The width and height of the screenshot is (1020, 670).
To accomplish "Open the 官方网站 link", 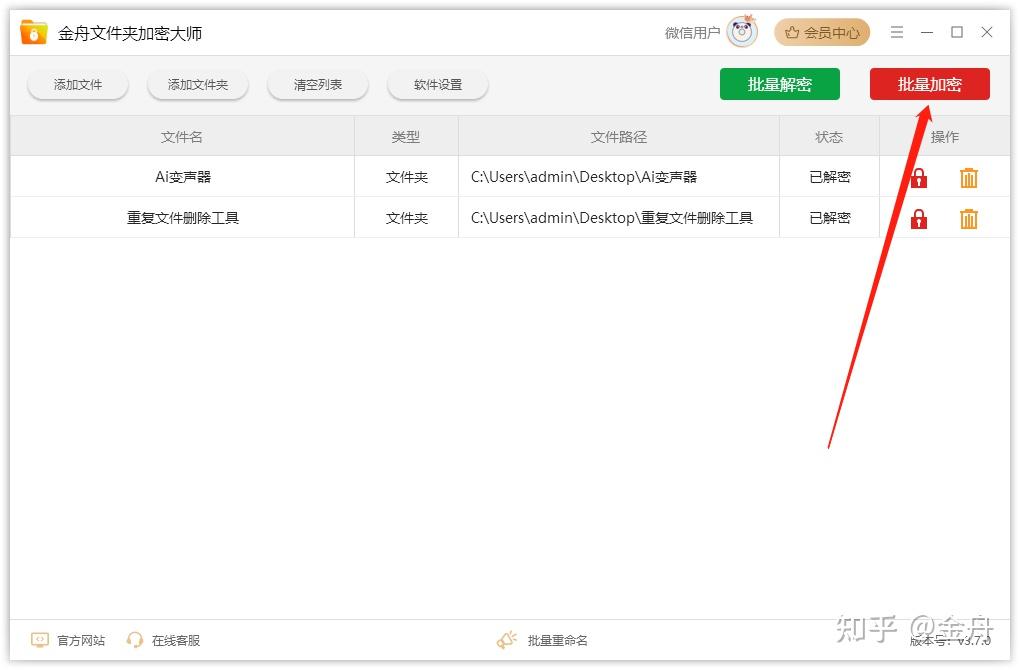I will pos(81,641).
